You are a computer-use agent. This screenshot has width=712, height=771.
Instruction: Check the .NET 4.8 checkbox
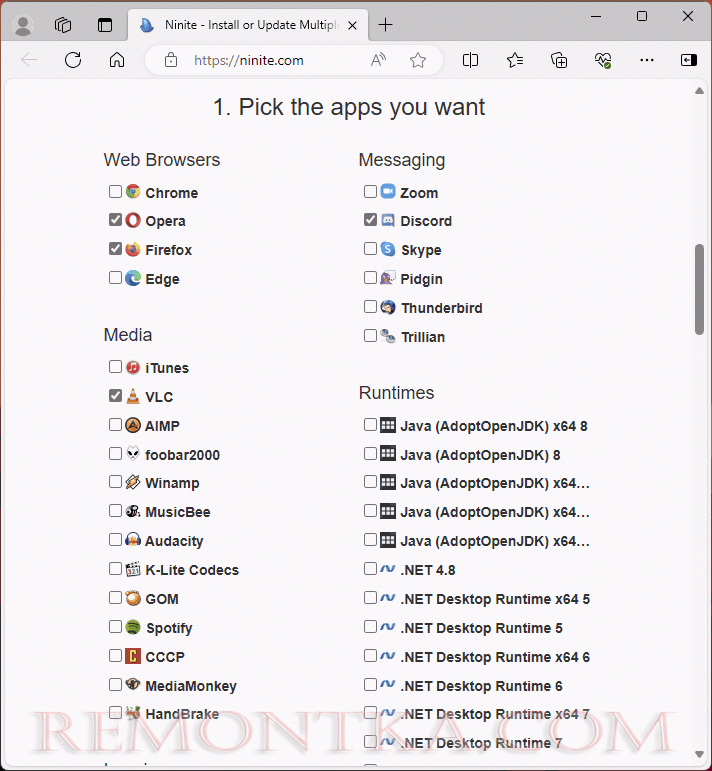click(x=370, y=569)
